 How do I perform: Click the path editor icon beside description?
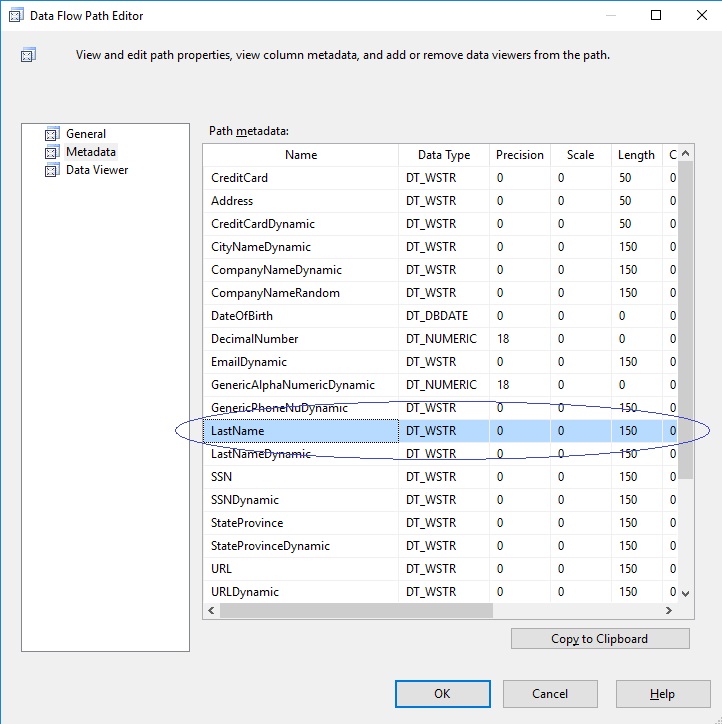[28, 54]
